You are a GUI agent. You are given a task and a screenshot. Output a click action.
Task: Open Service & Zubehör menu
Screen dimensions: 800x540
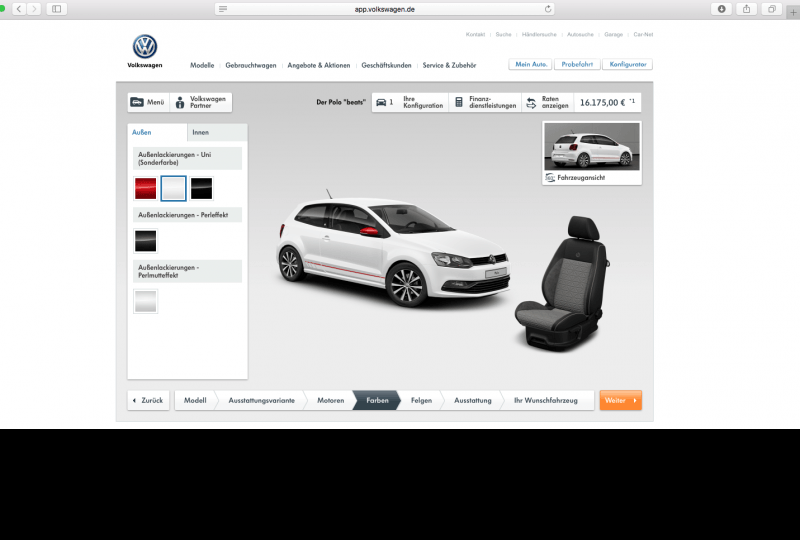click(449, 65)
